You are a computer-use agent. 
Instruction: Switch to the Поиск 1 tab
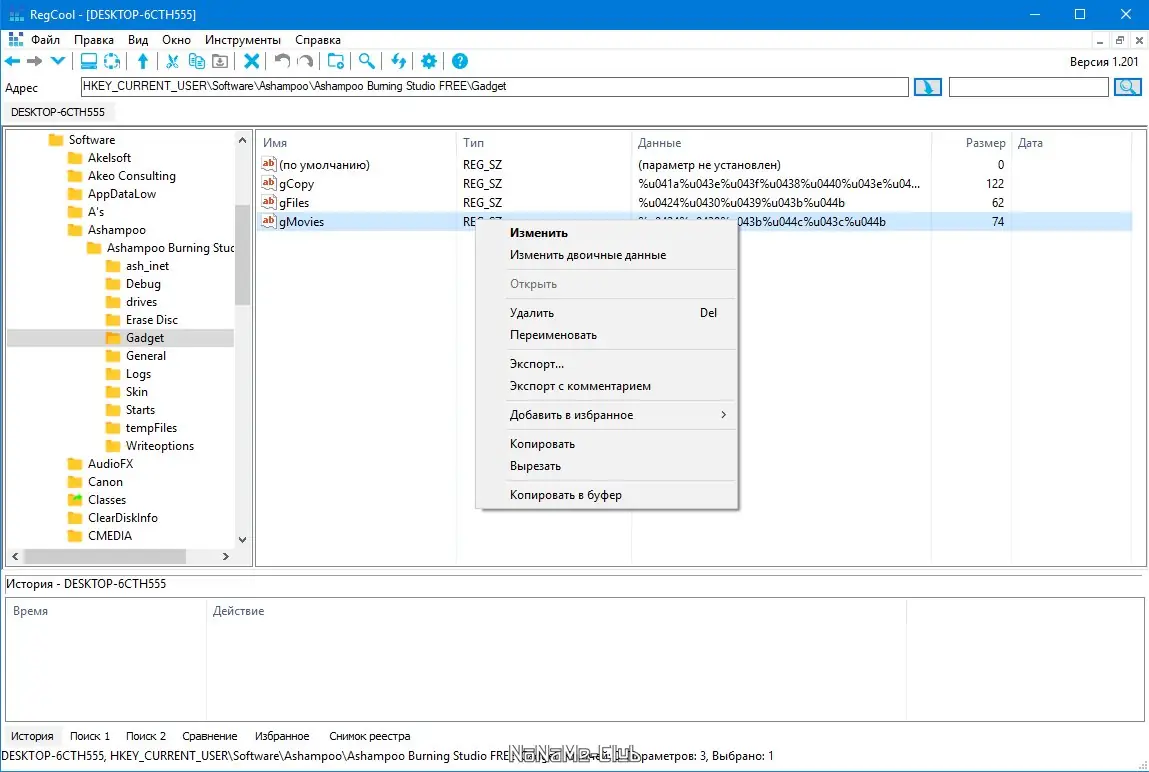90,736
